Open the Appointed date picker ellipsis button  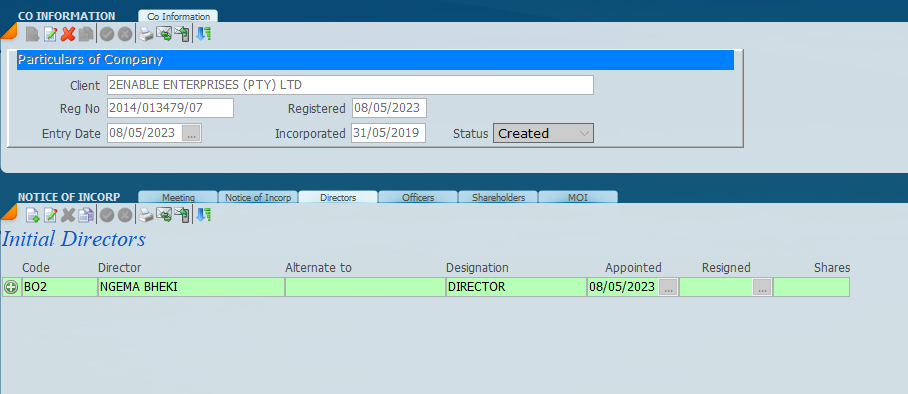668,287
